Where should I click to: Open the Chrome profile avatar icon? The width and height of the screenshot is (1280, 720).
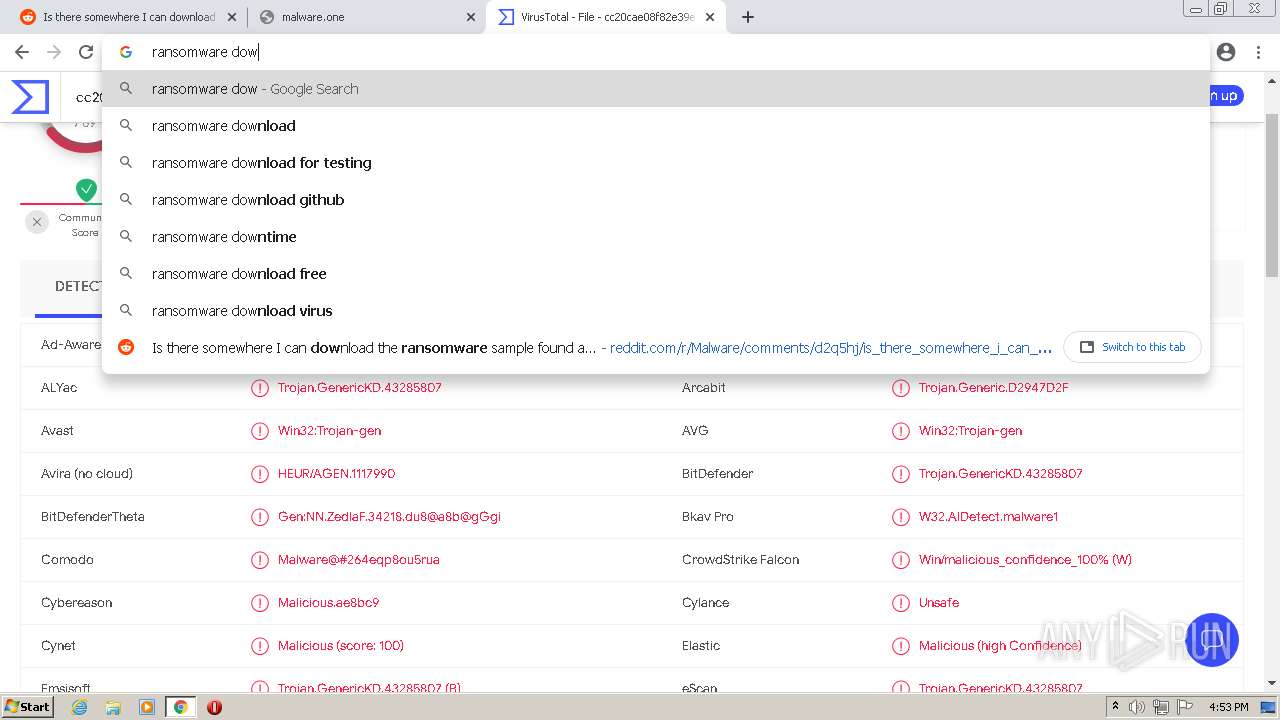click(1226, 52)
